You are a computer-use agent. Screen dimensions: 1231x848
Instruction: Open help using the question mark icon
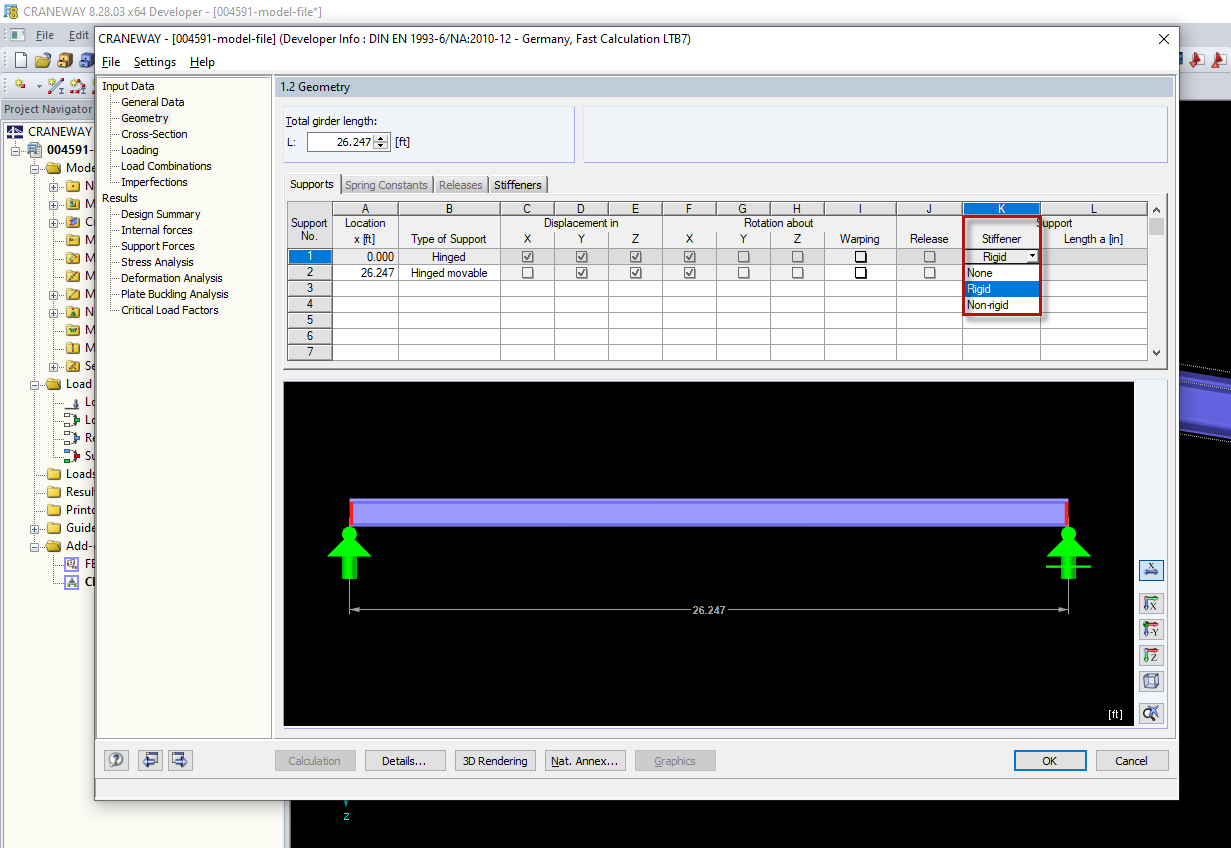point(116,760)
